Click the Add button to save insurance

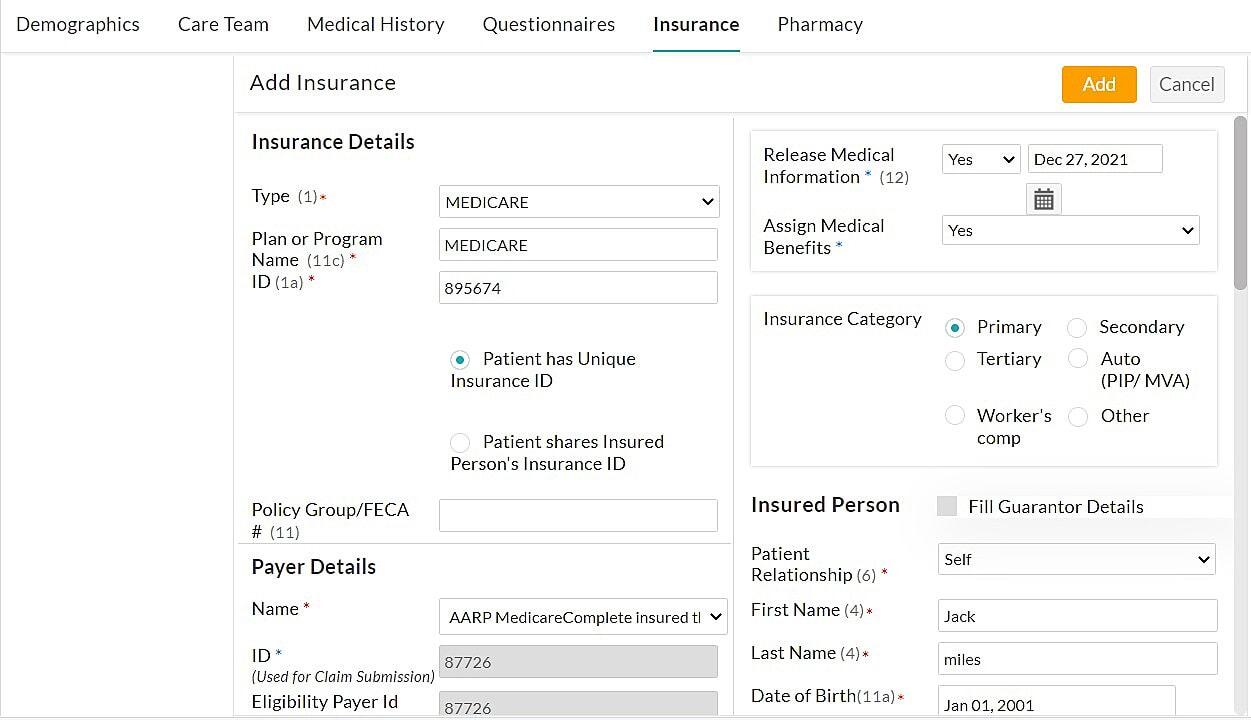[1099, 84]
